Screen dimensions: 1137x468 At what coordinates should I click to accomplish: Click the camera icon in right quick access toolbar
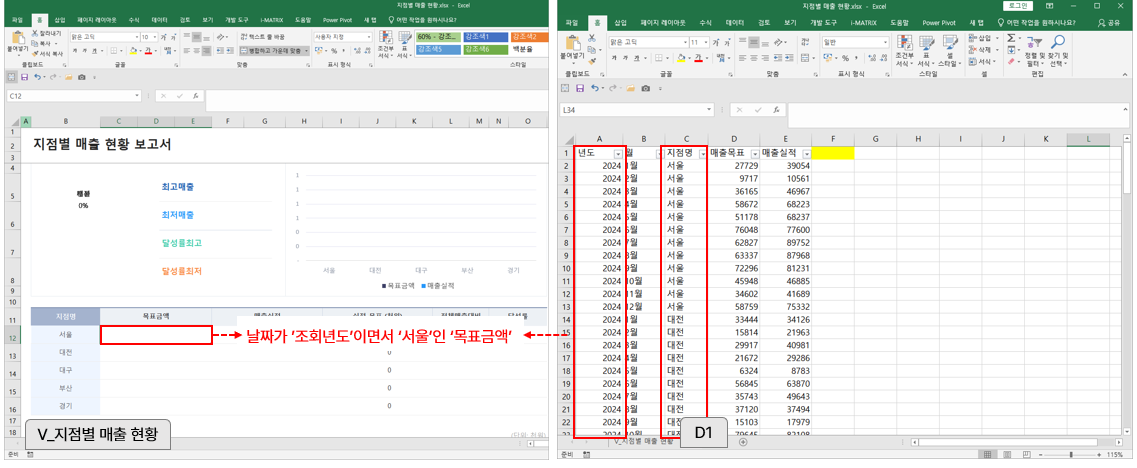645,89
